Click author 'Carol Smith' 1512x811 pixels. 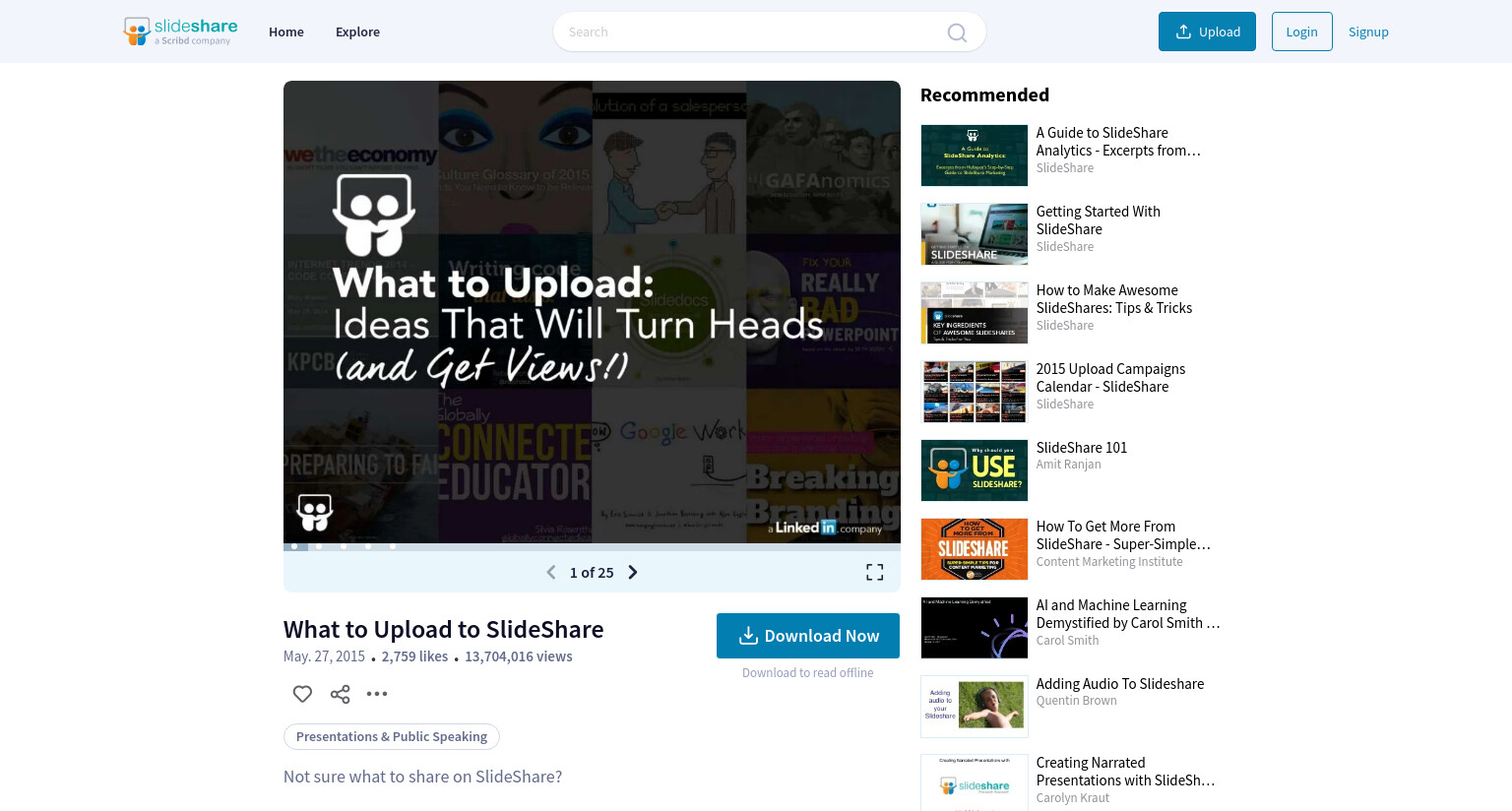point(1067,641)
